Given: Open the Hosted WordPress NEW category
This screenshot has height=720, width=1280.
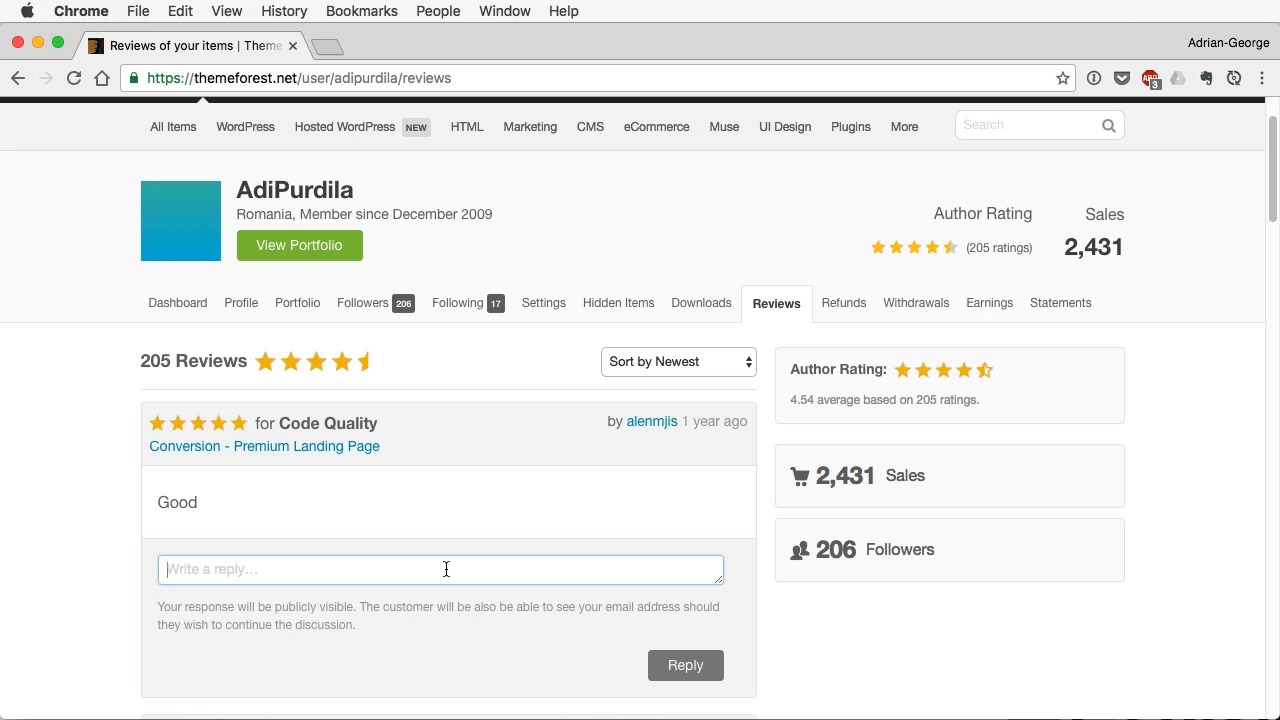Looking at the screenshot, I should point(362,127).
